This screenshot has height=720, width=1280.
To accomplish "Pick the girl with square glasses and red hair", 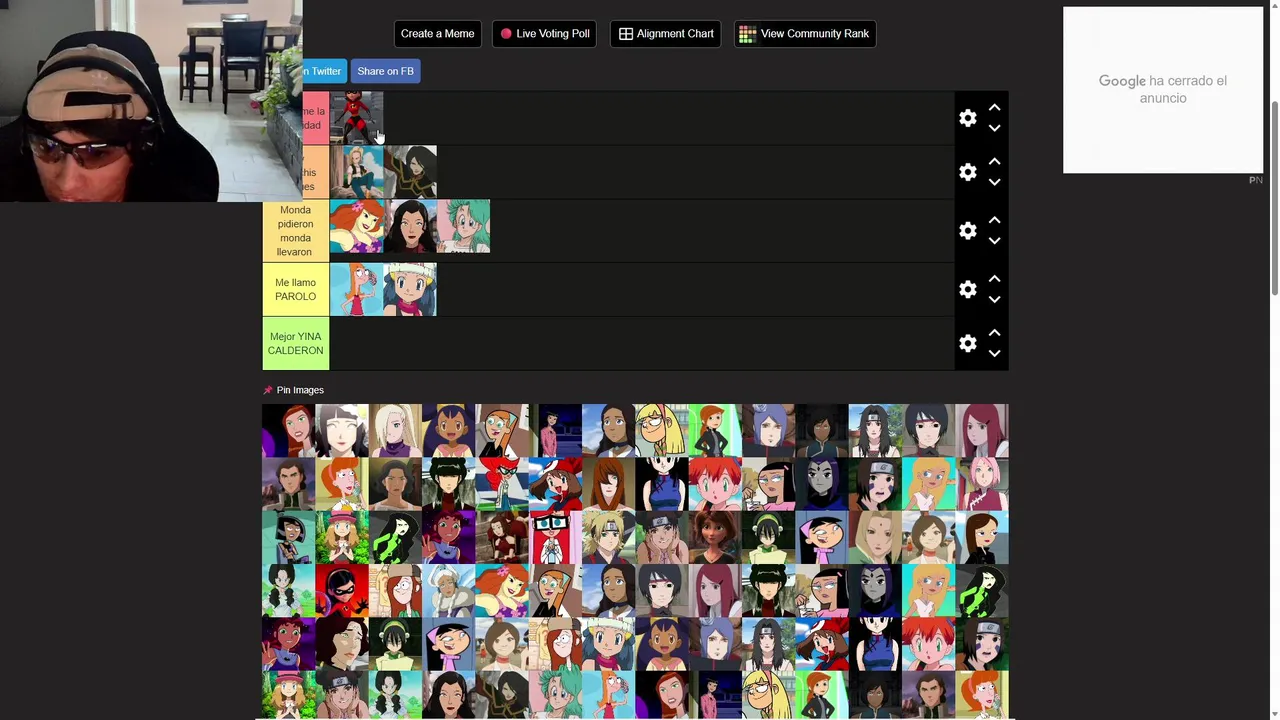I will pyautogui.click(x=555, y=538).
